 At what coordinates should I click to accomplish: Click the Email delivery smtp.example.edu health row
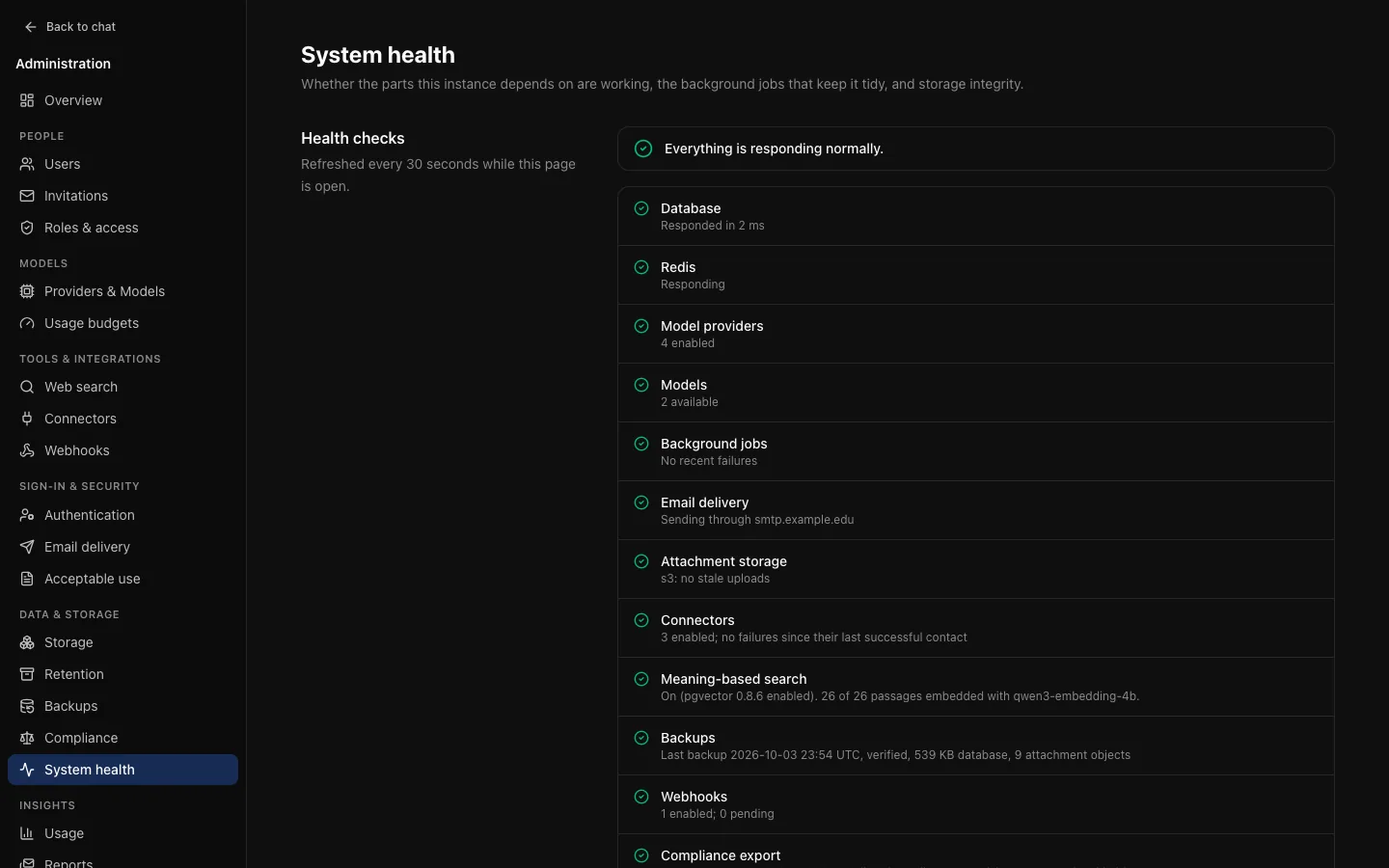pos(976,510)
